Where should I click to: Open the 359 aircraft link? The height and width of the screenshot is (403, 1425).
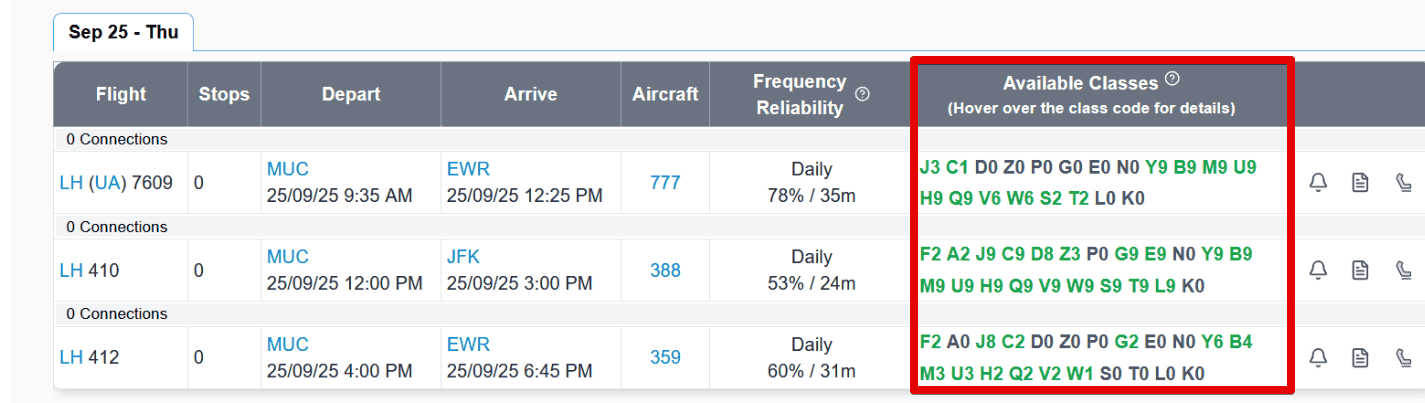point(665,357)
